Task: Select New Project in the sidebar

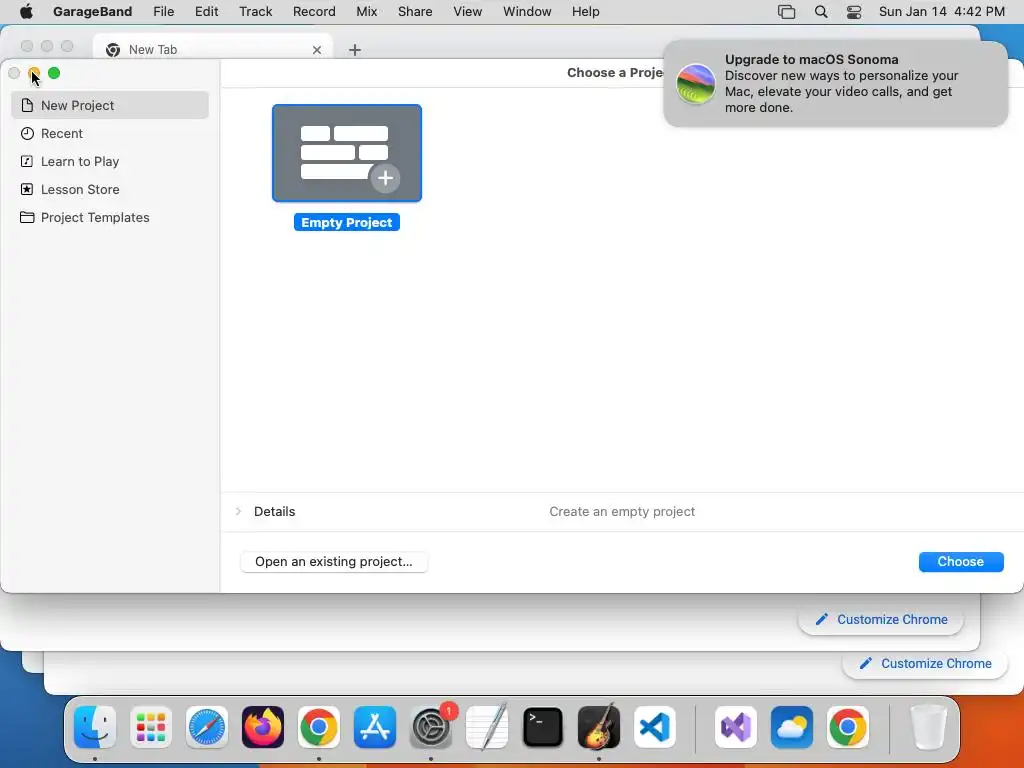Action: 110,105
